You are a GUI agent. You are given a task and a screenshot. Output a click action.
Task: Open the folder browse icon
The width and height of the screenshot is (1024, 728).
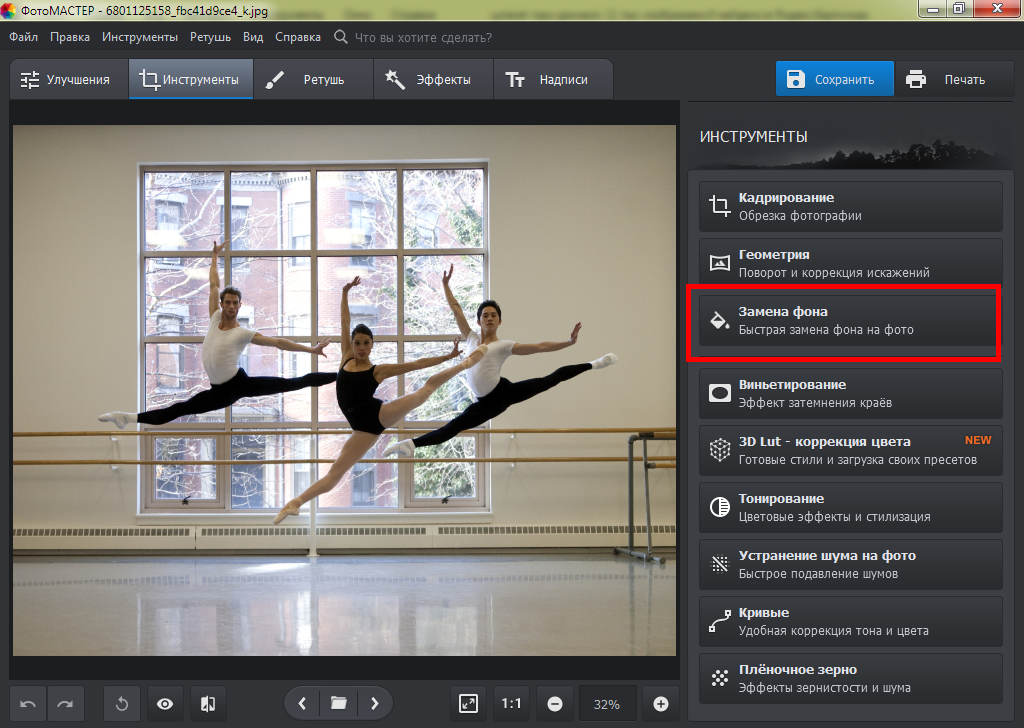click(338, 704)
